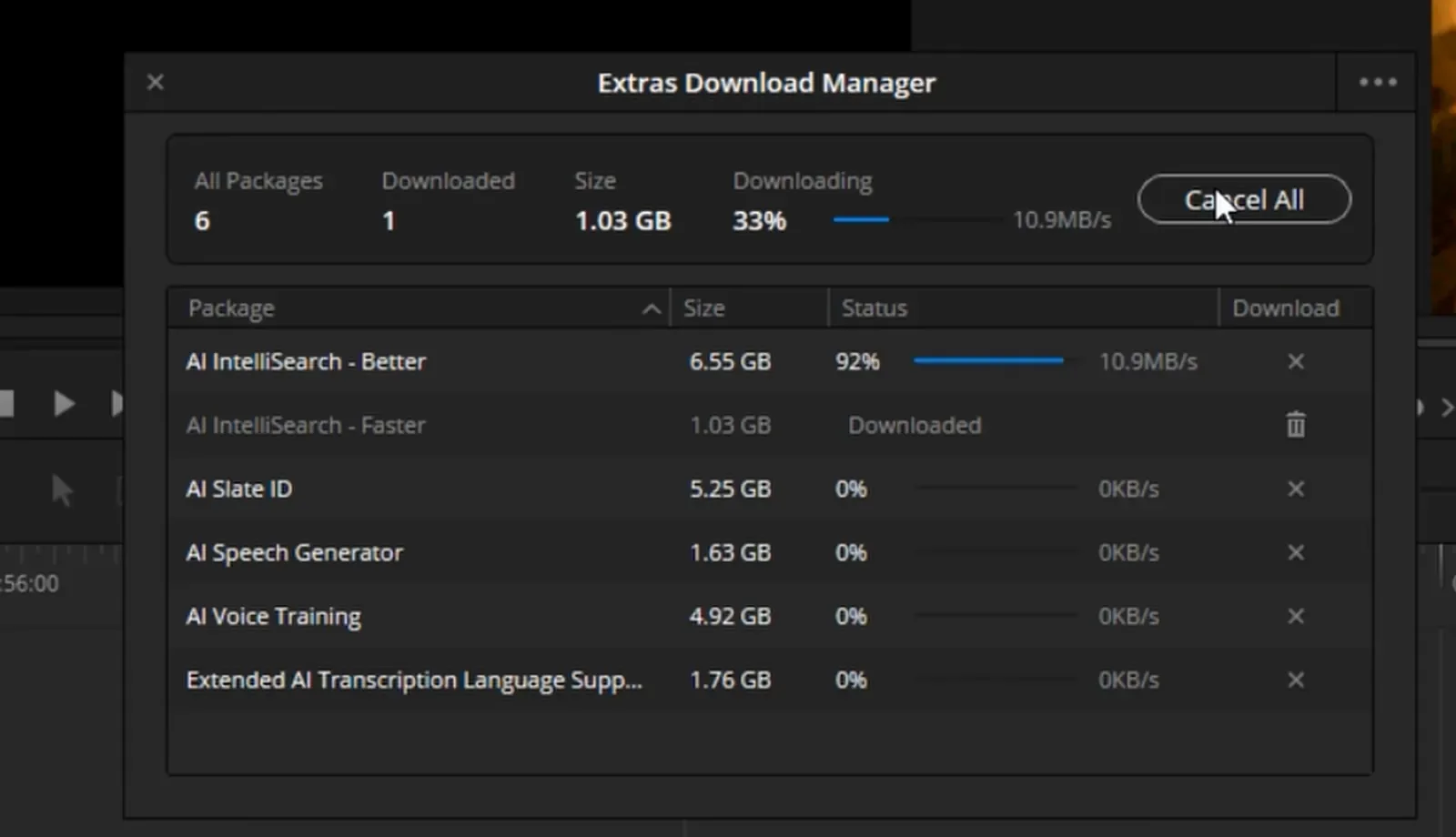The image size is (1456, 837).
Task: Select the AI IntelliSearch - Better row
Action: [x=770, y=361]
